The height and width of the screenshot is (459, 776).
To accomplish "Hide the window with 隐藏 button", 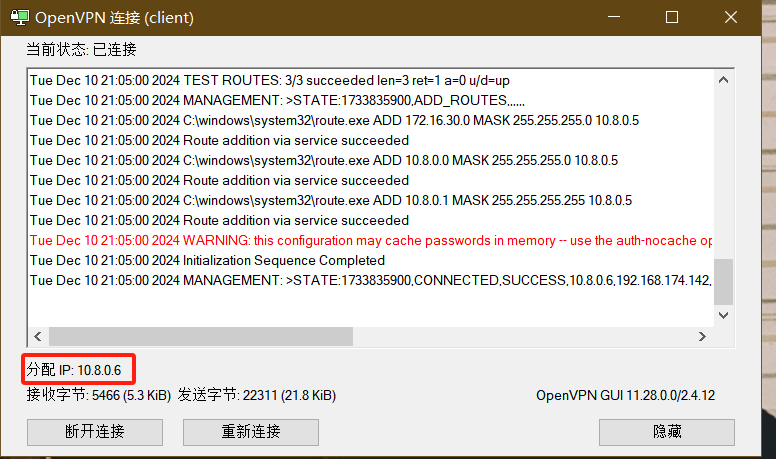I will click(x=667, y=432).
